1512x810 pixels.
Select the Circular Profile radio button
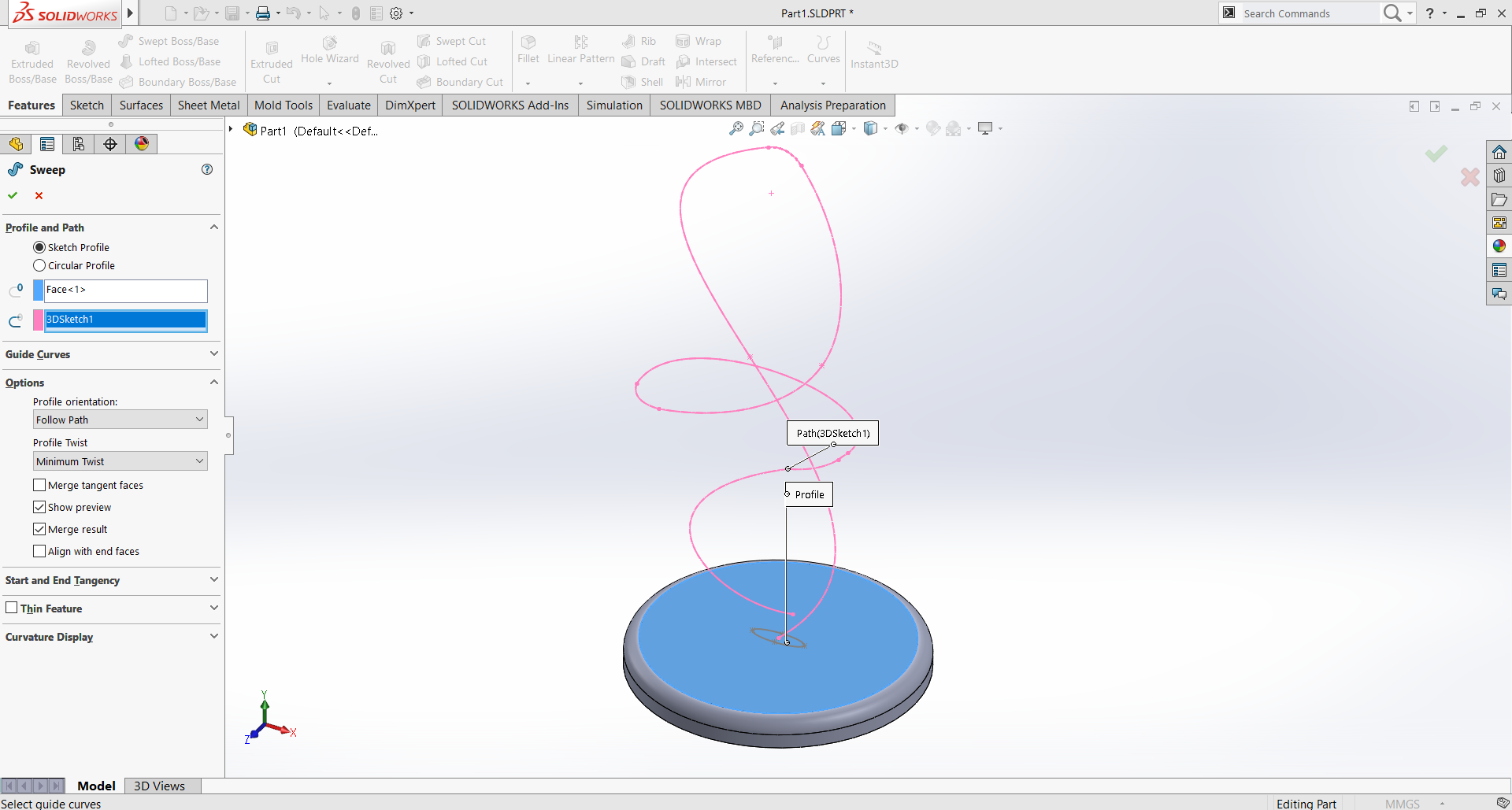pos(39,265)
